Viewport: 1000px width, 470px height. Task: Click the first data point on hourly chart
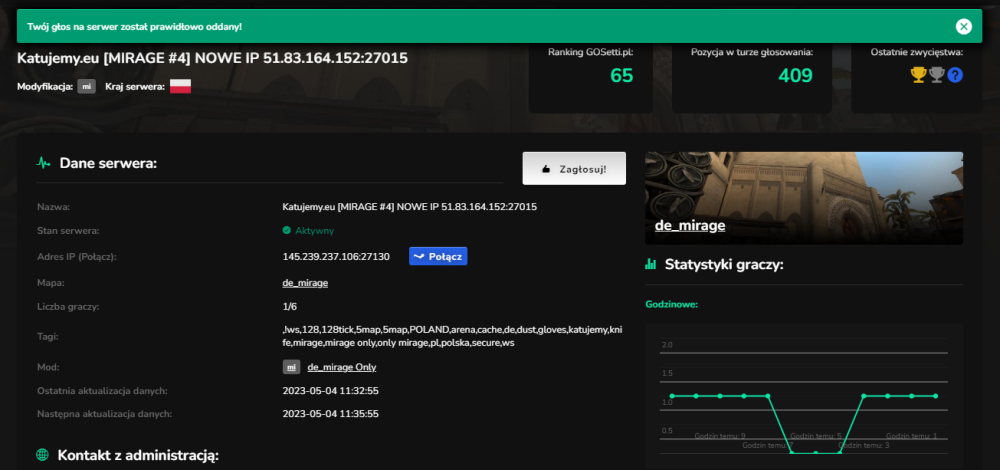(x=672, y=396)
